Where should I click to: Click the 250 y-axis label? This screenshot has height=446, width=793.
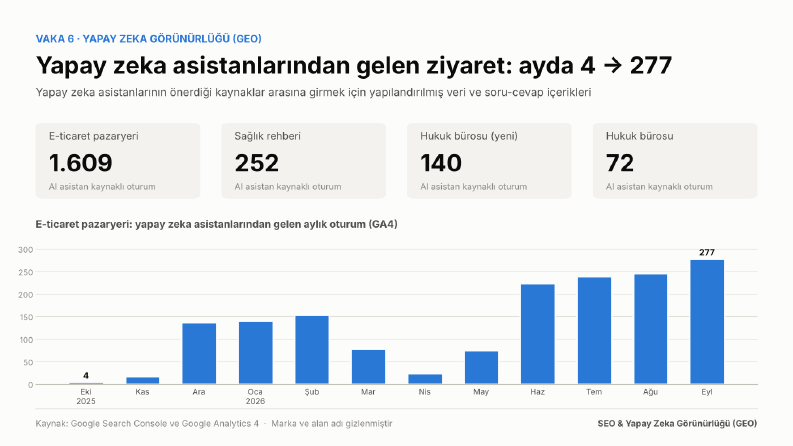click(x=25, y=272)
